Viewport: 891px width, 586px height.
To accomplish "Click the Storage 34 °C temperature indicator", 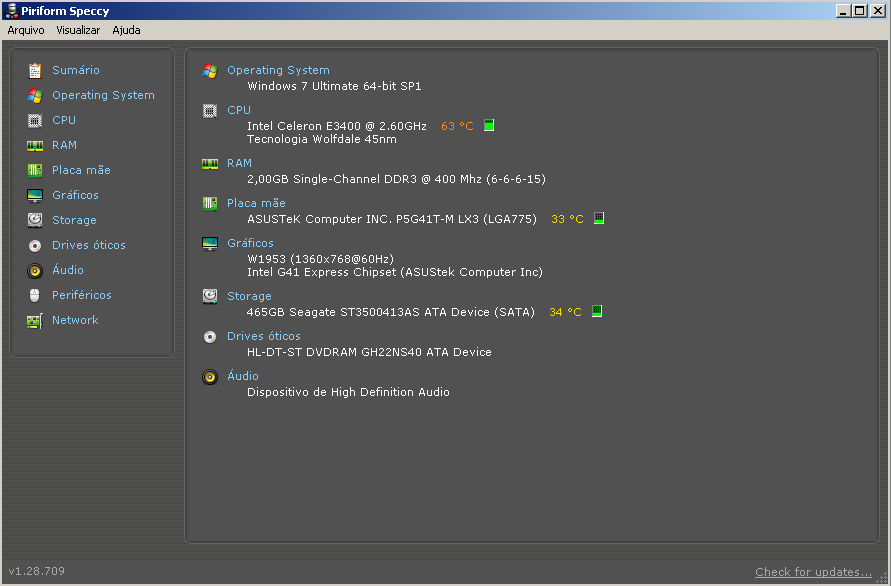I will [x=597, y=312].
